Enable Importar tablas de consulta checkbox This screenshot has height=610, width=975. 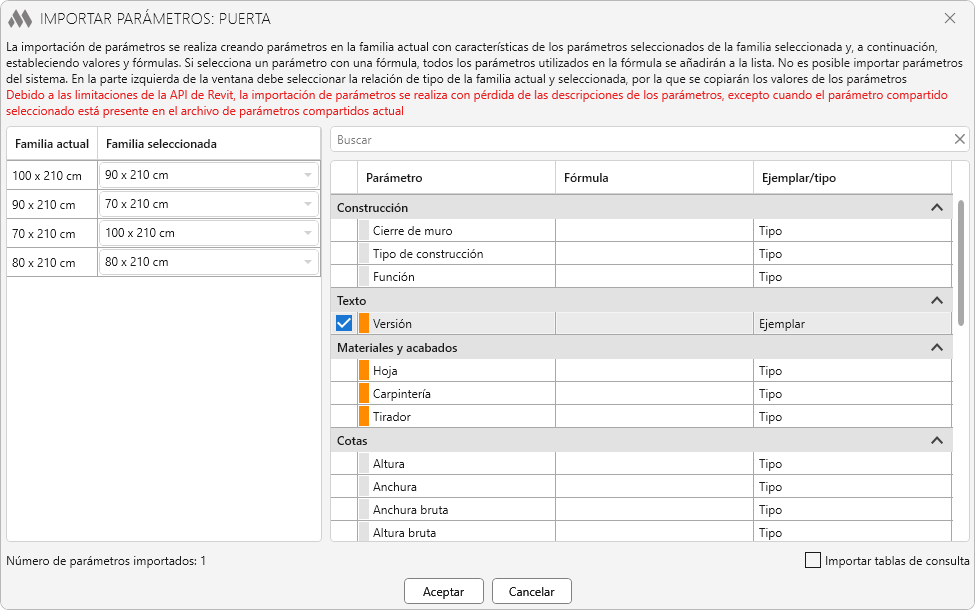click(x=813, y=561)
